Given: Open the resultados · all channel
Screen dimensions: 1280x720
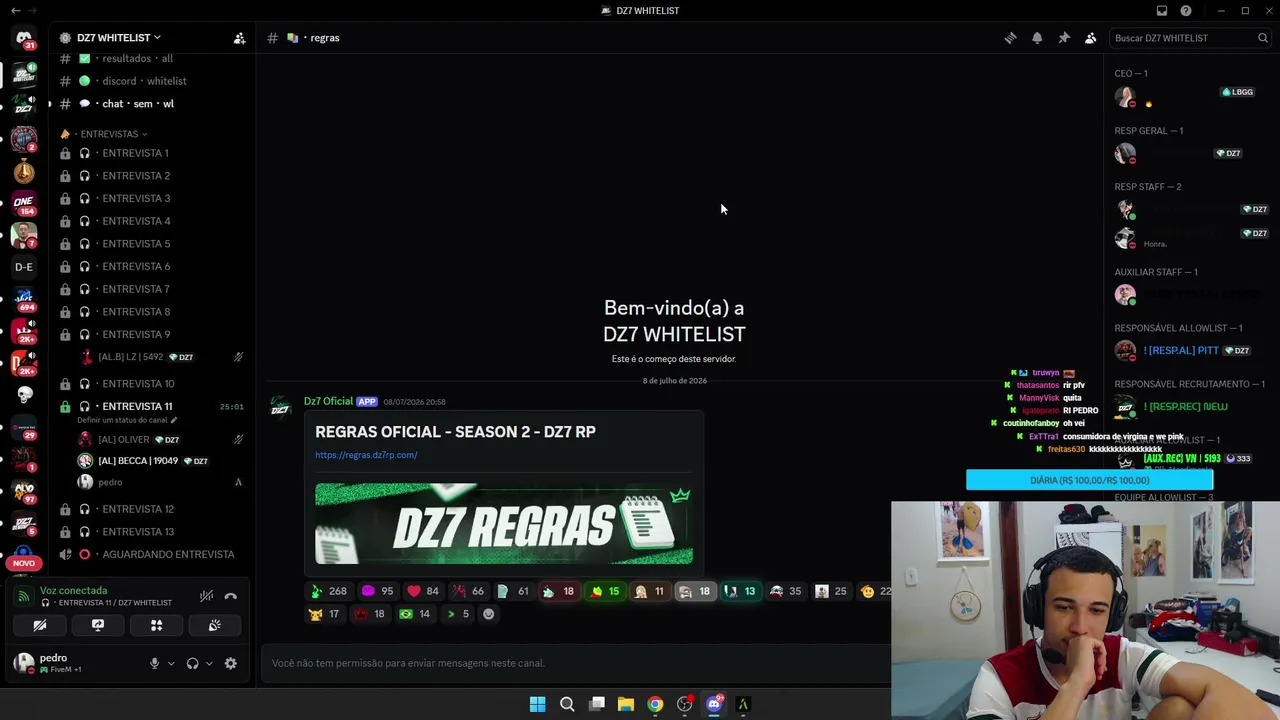Looking at the screenshot, I should (x=150, y=58).
